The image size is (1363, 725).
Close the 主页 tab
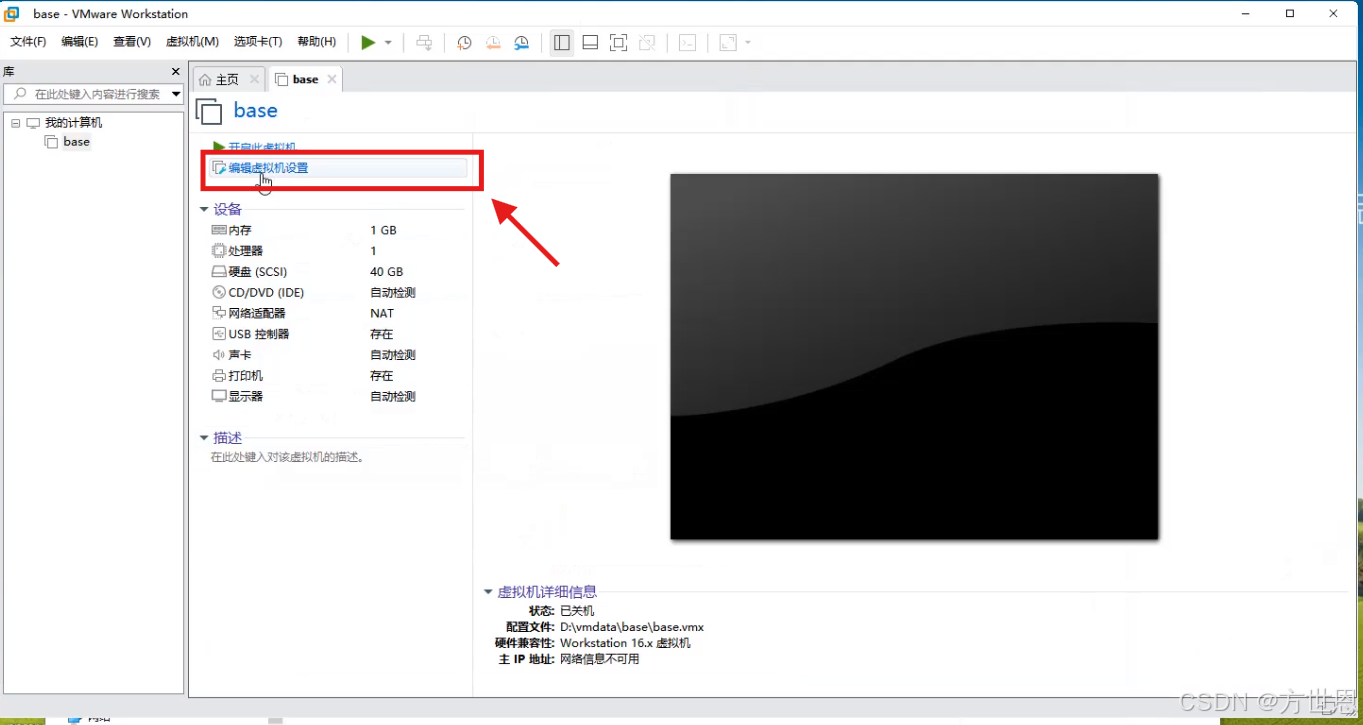pyautogui.click(x=254, y=79)
